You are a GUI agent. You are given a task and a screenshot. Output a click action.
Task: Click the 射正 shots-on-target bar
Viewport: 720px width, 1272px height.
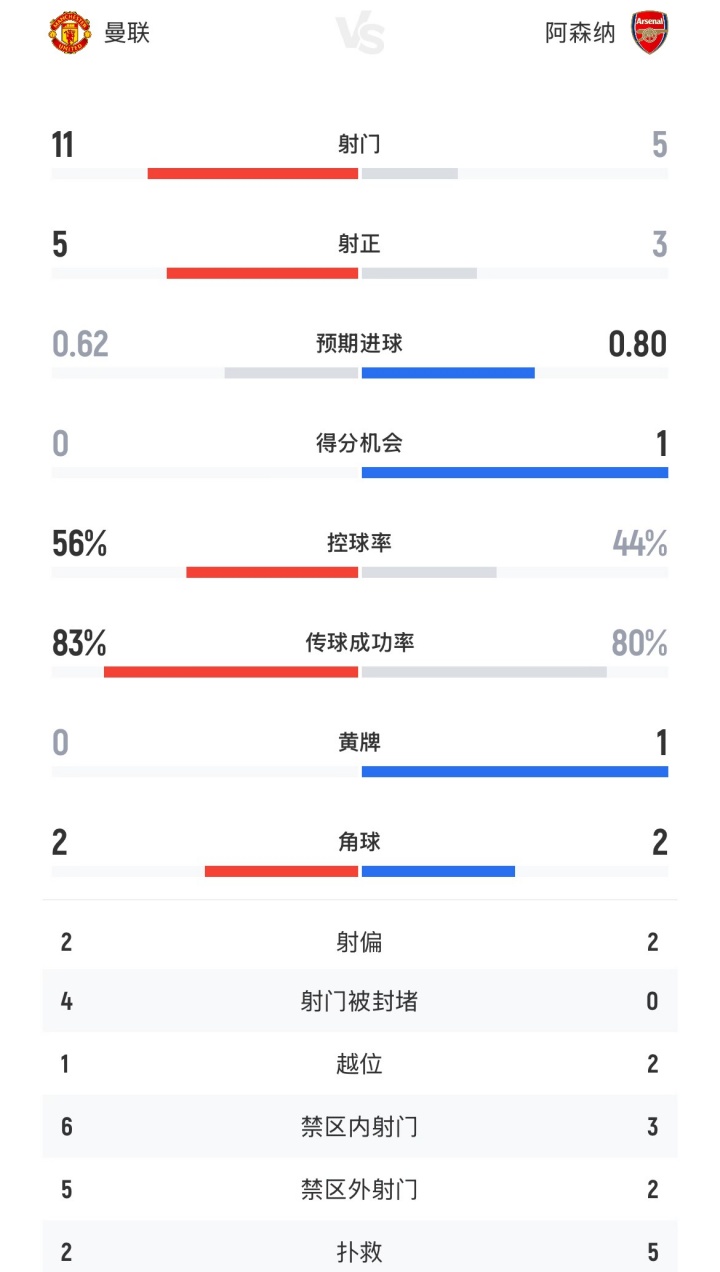pyautogui.click(x=360, y=271)
